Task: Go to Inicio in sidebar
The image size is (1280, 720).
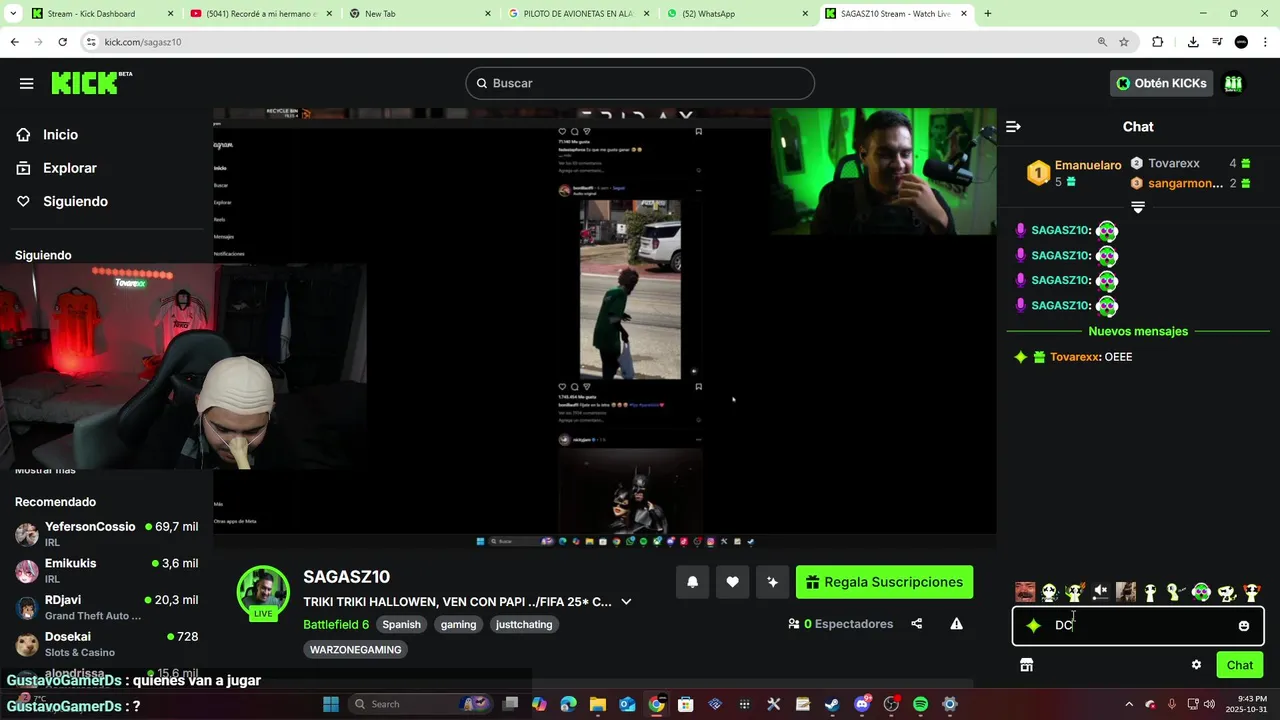Action: pos(60,135)
